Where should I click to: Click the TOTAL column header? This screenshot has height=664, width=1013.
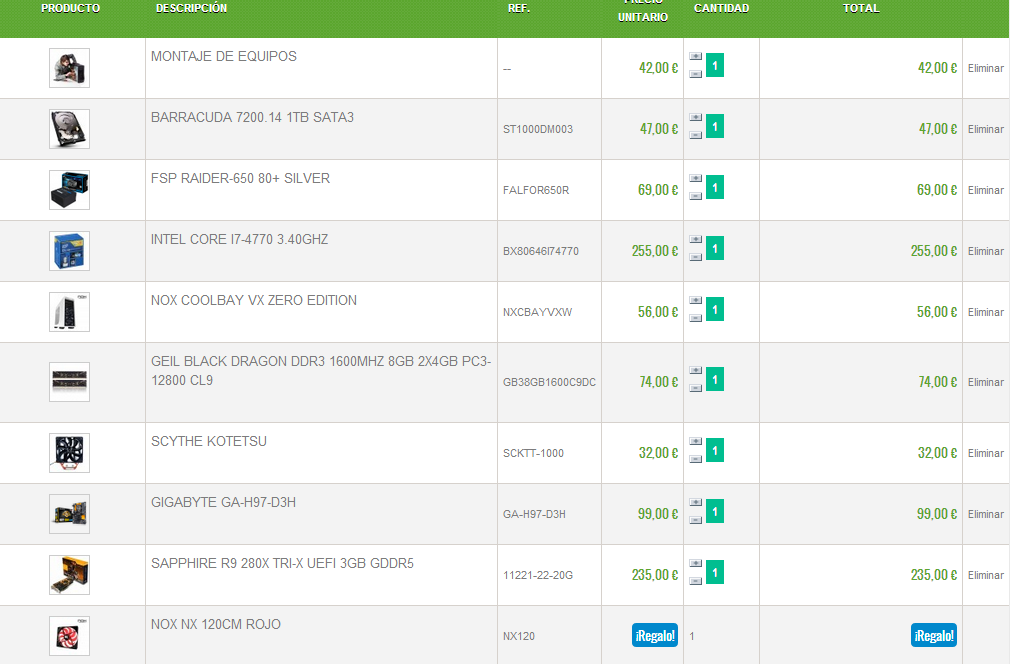point(861,8)
